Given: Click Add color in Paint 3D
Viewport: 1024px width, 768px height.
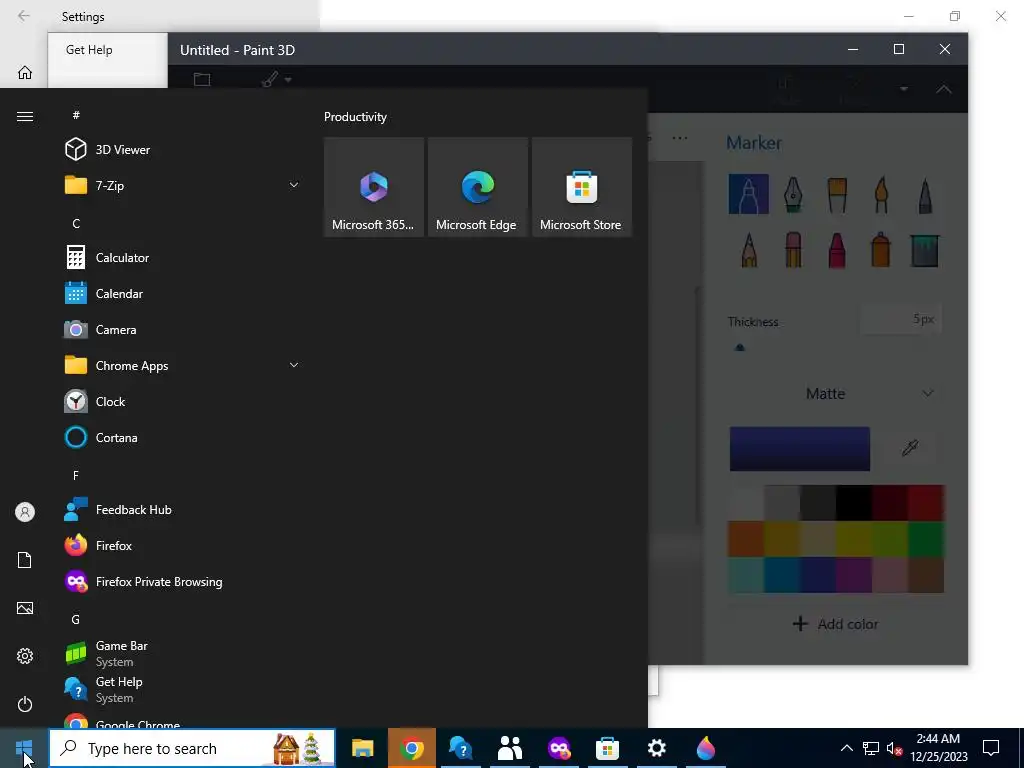Looking at the screenshot, I should point(835,624).
